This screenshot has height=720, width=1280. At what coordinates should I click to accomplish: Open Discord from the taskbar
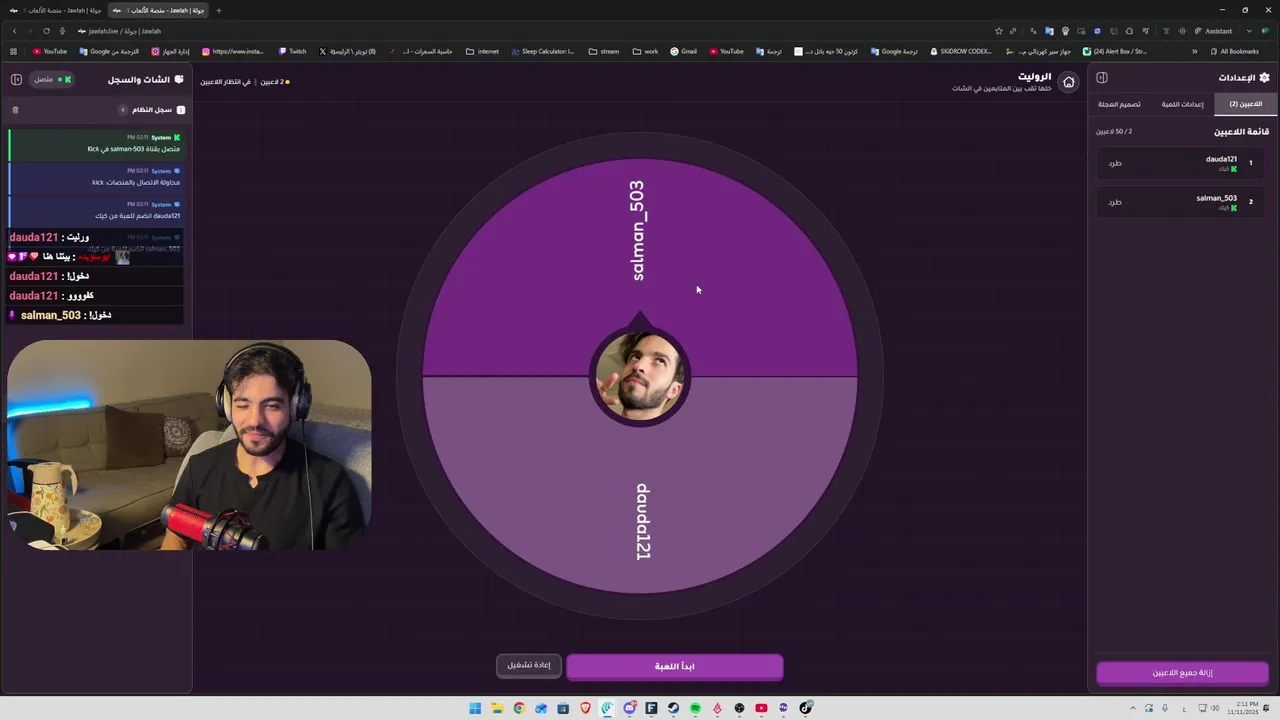pos(629,708)
